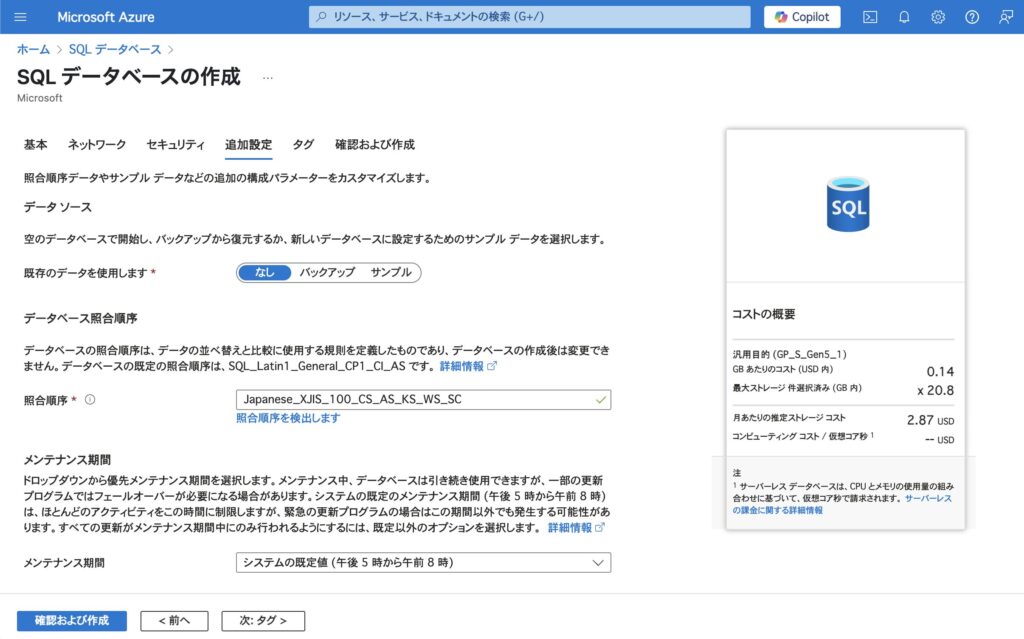The image size is (1024, 639).
Task: Open the hamburger portal menu
Action: (x=20, y=17)
